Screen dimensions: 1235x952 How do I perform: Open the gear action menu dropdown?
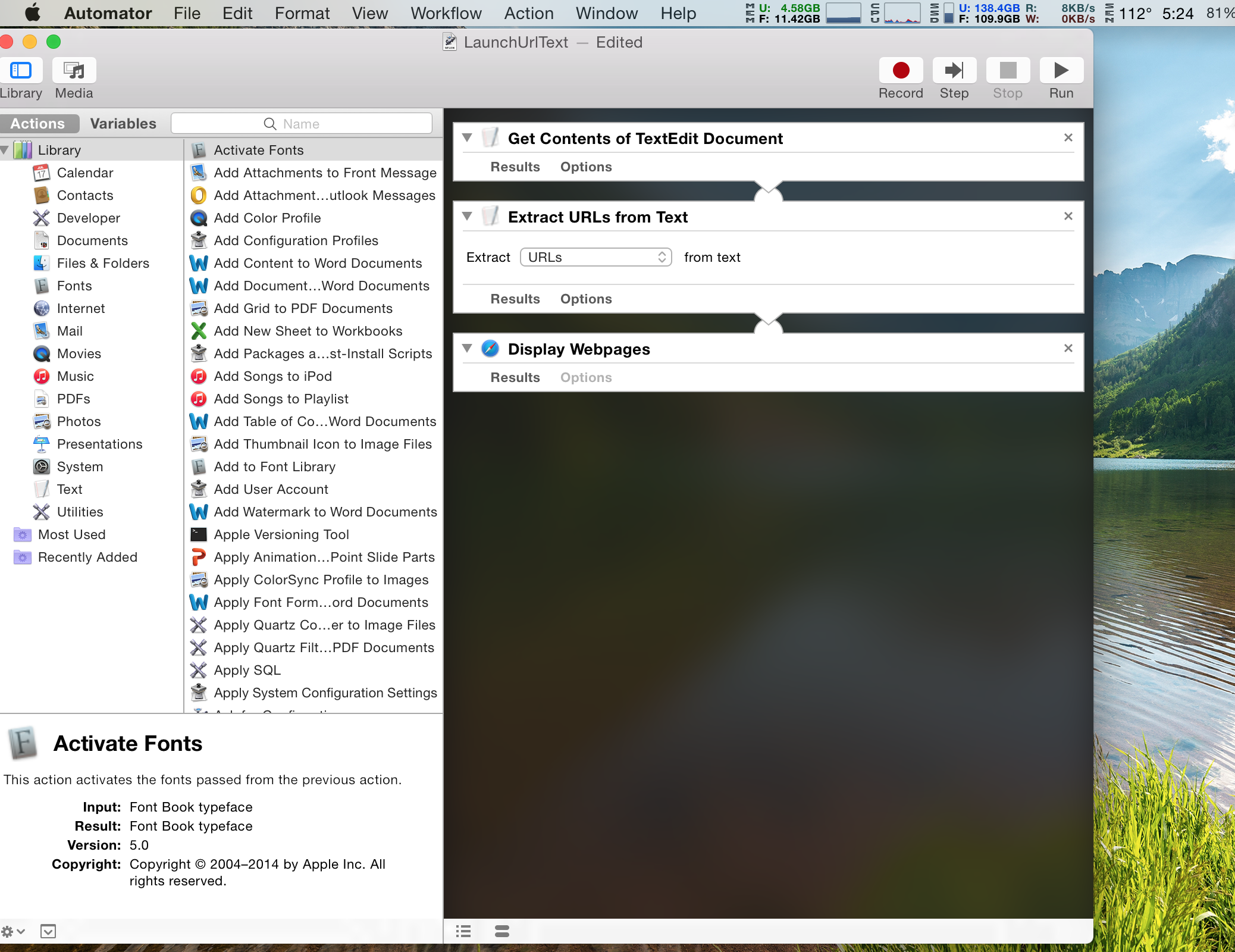point(12,931)
